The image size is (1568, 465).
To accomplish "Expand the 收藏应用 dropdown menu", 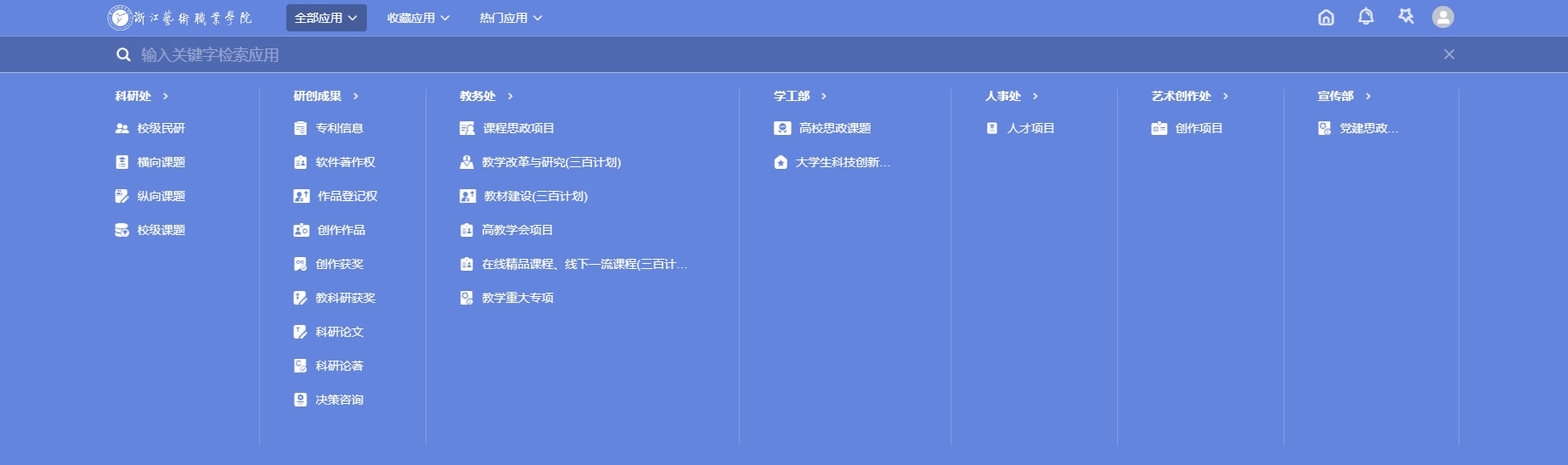I will 418,18.
